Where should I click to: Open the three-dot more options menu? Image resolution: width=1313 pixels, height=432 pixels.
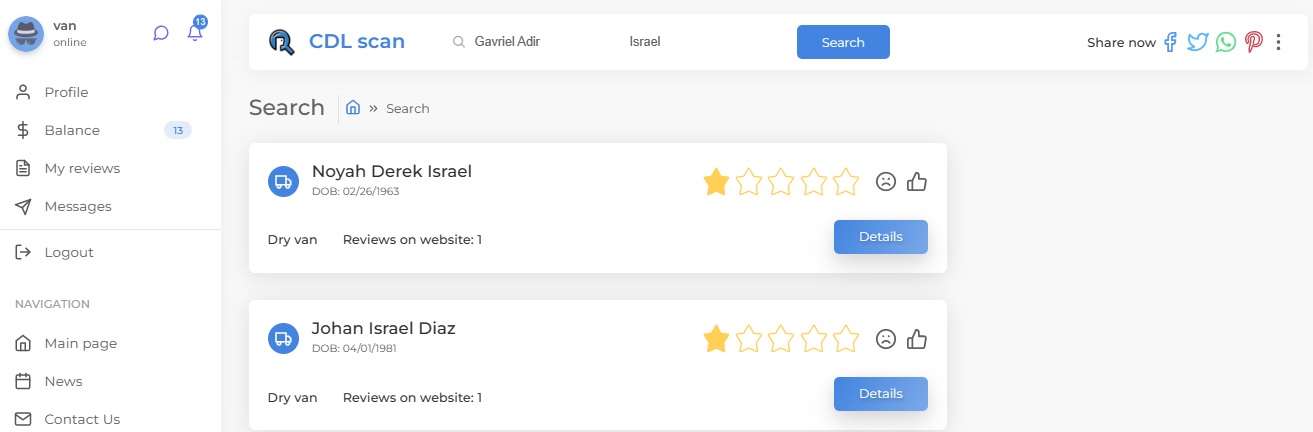click(x=1278, y=42)
